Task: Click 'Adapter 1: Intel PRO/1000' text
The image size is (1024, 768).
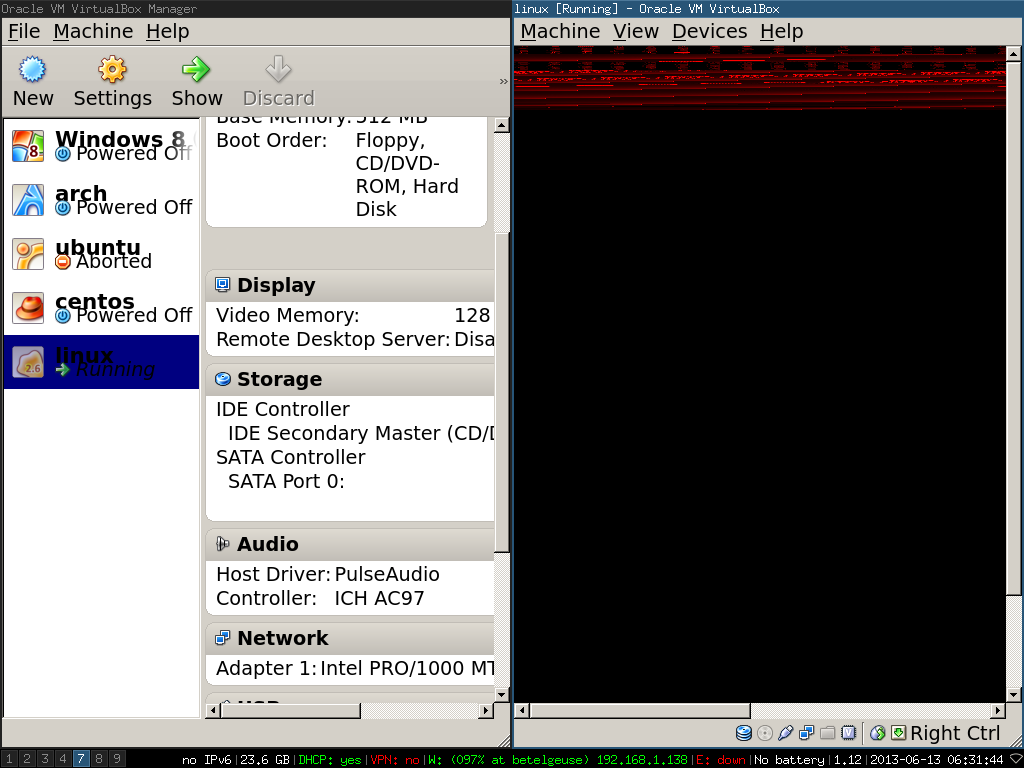Action: [x=355, y=668]
